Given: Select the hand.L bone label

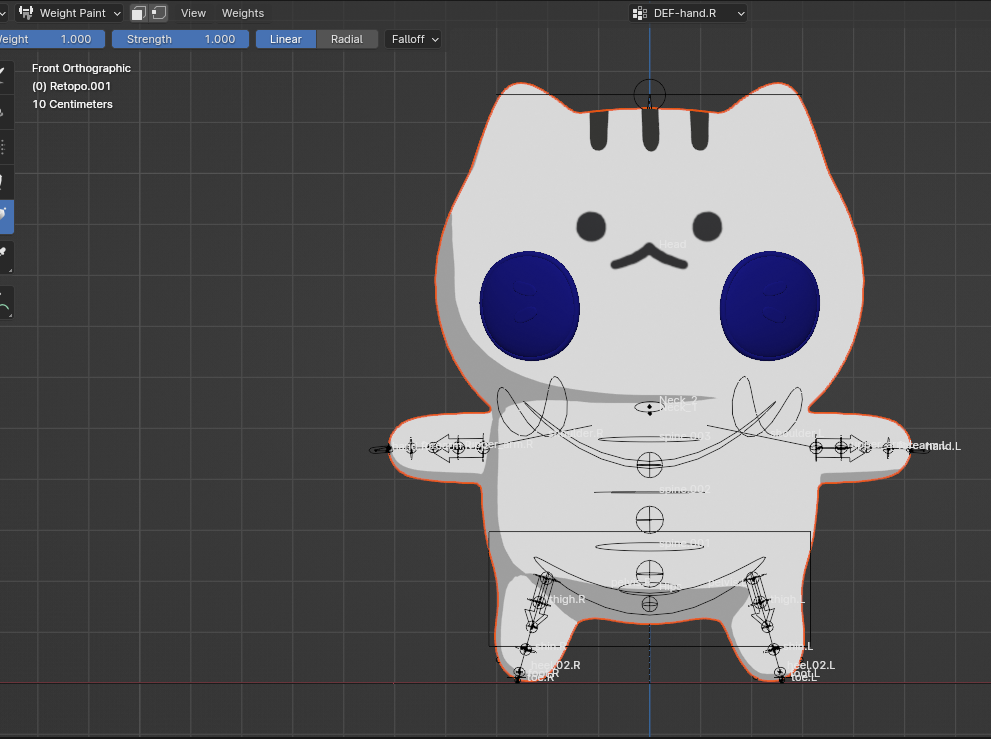Looking at the screenshot, I should 943,446.
